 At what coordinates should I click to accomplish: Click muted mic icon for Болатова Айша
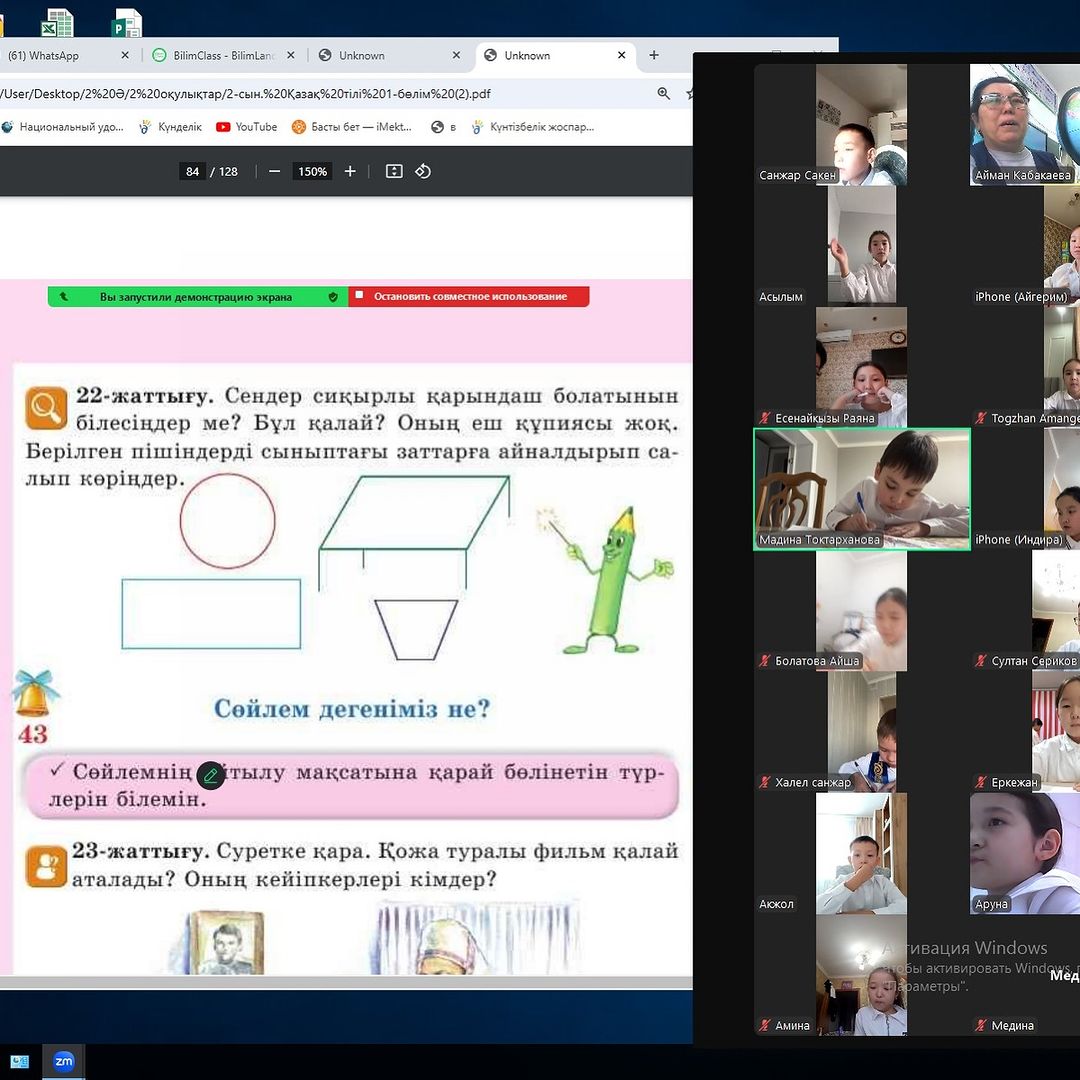765,661
